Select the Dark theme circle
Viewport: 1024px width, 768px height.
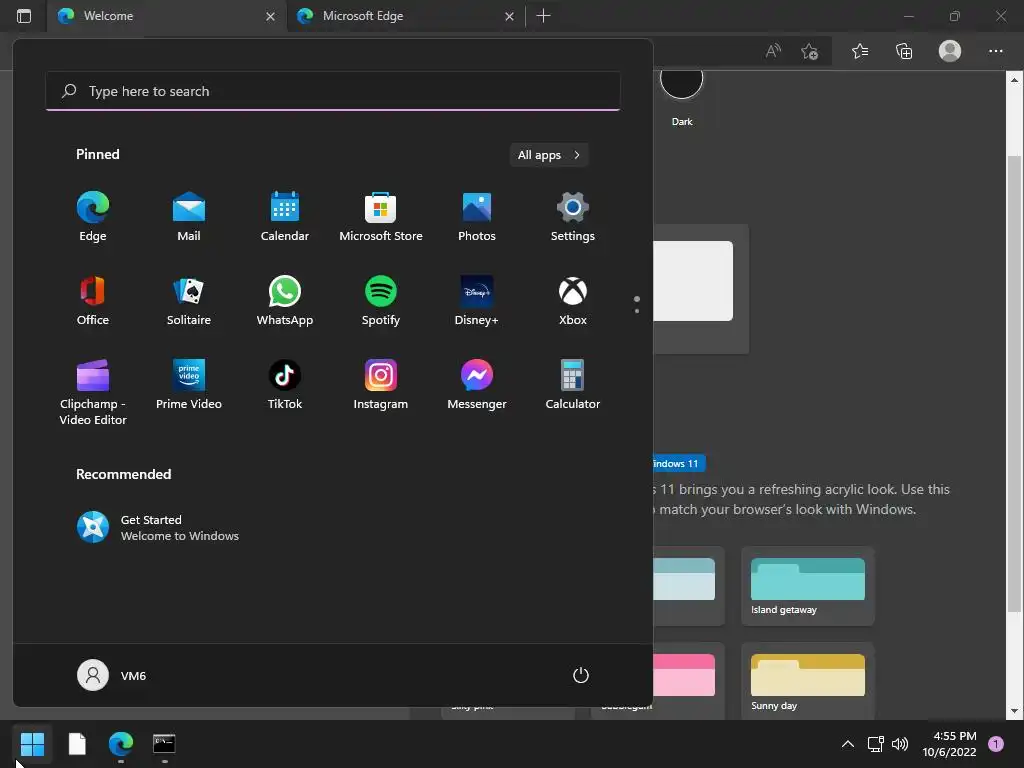tap(681, 82)
